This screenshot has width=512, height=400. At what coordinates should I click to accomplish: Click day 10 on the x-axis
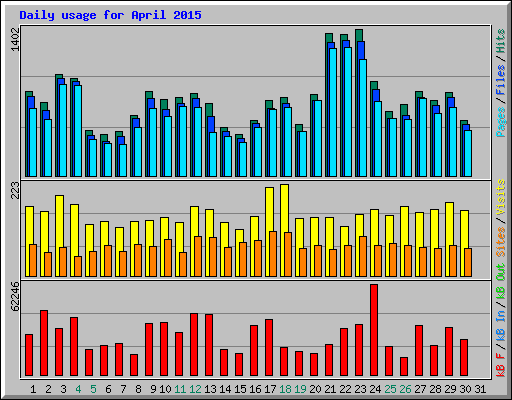(165, 389)
